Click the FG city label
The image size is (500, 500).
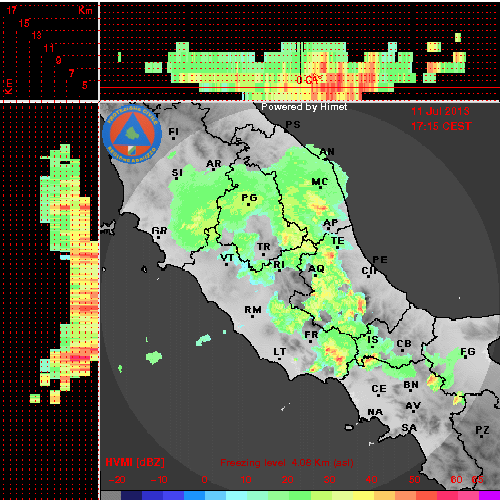click(x=468, y=352)
